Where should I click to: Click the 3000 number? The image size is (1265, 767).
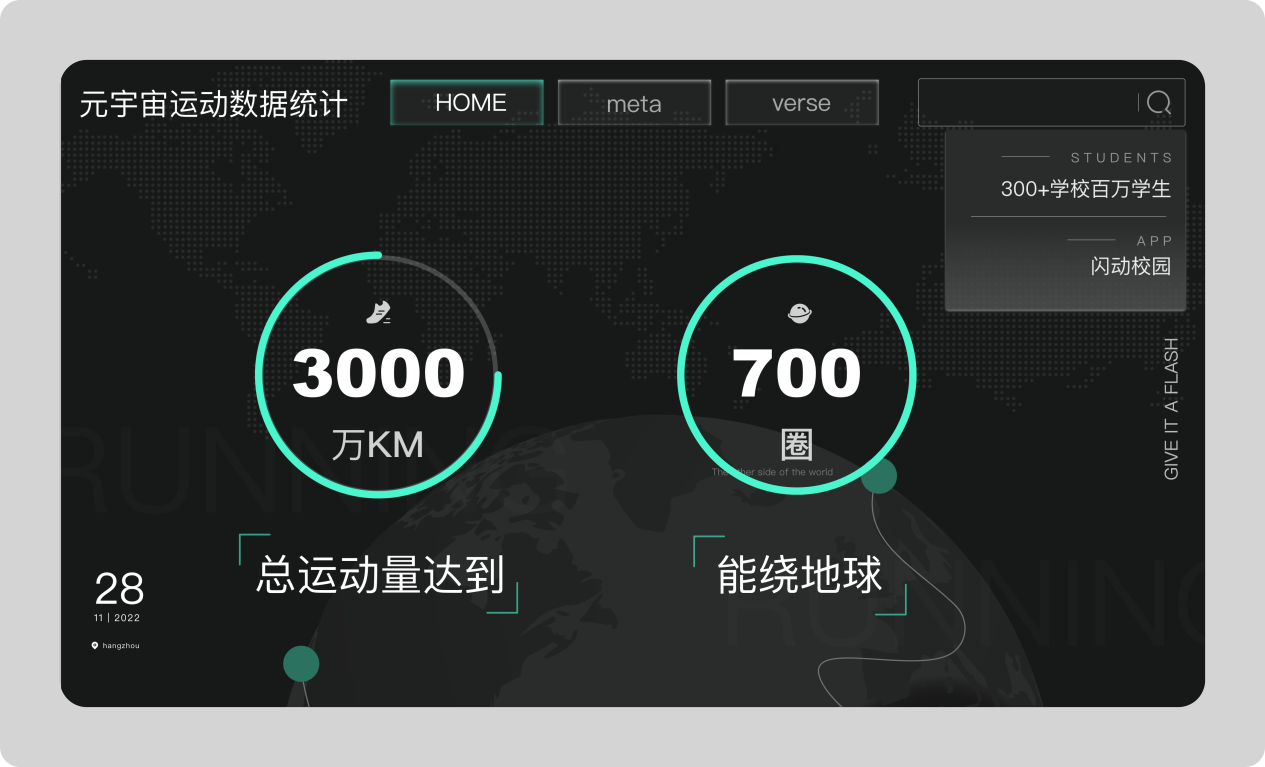378,373
